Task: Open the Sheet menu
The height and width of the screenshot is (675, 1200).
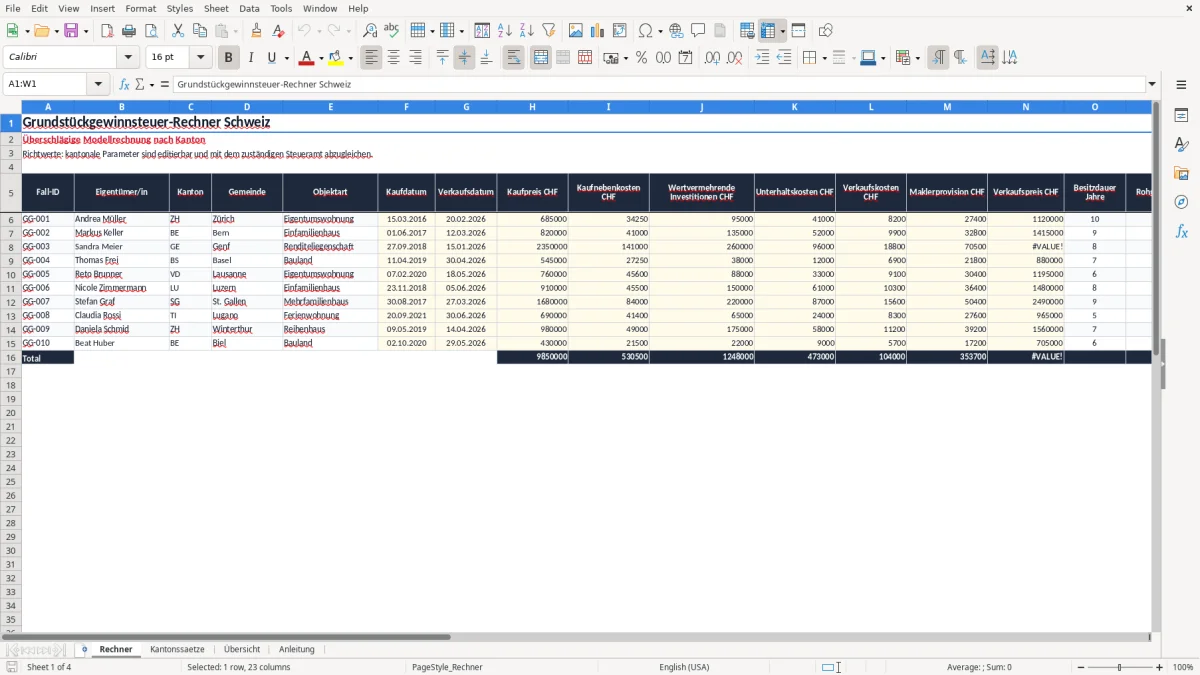Action: (216, 8)
